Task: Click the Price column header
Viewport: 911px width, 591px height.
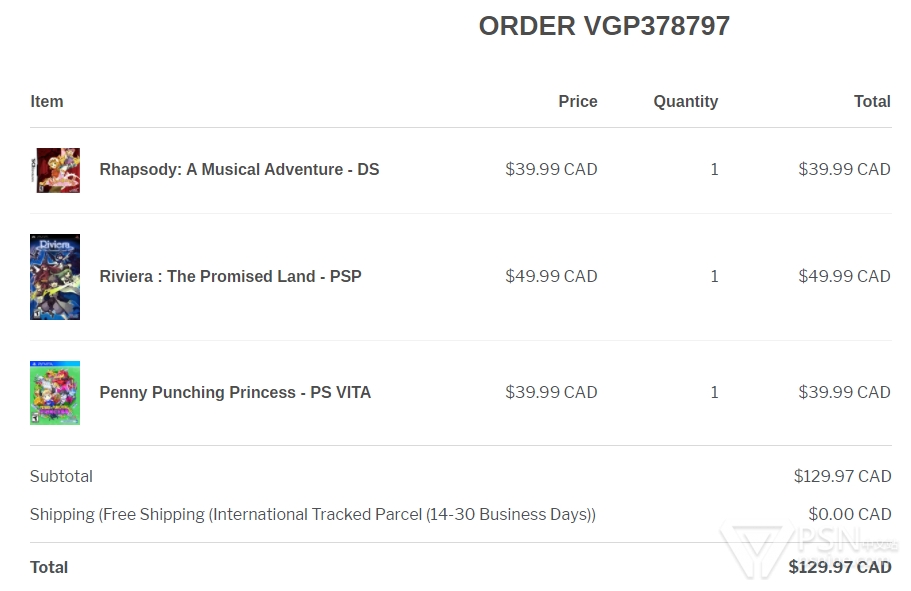Action: click(x=578, y=101)
